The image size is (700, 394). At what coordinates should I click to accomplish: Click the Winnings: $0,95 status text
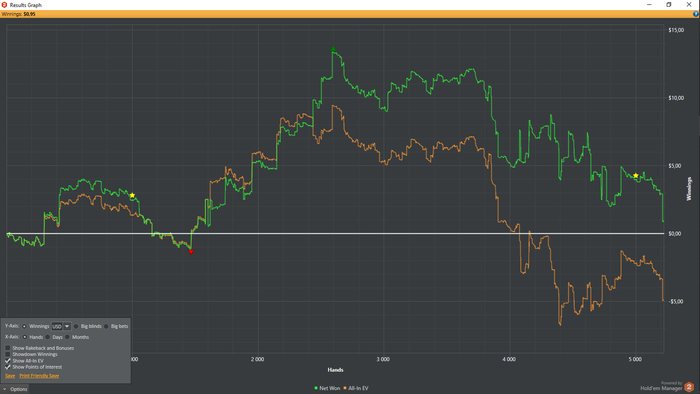tap(18, 14)
